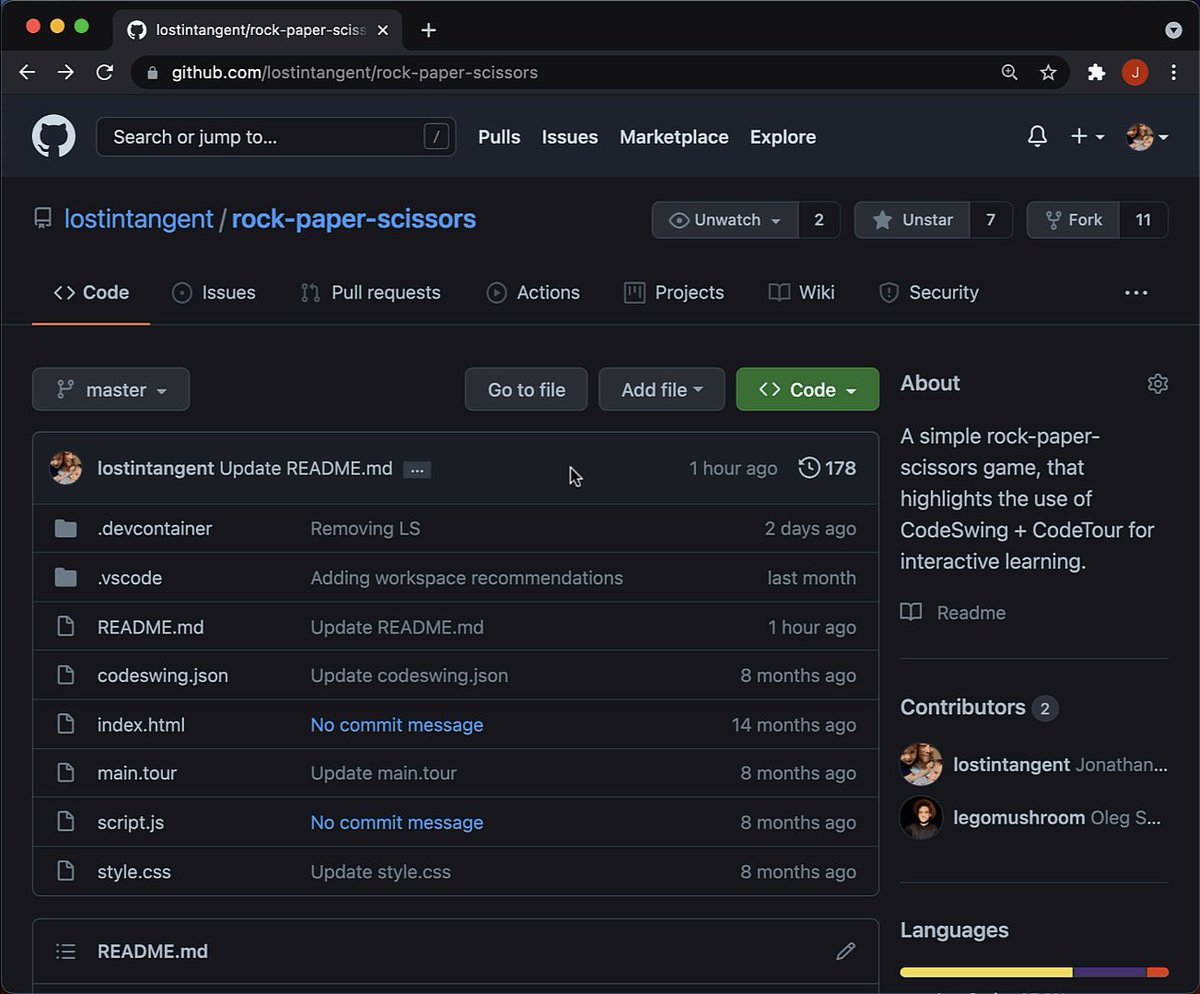Open the rock-paper-scissors repo name link
Image resolution: width=1200 pixels, height=994 pixels.
point(354,219)
